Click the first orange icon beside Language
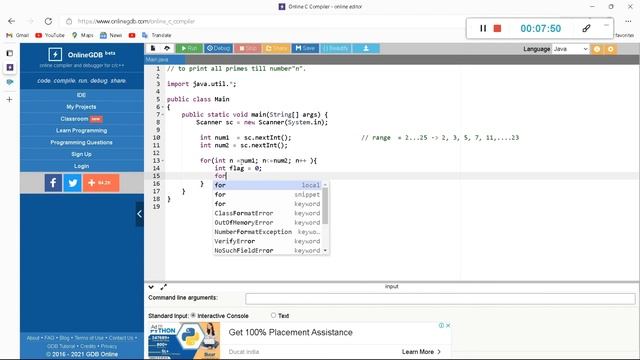 [x=597, y=49]
